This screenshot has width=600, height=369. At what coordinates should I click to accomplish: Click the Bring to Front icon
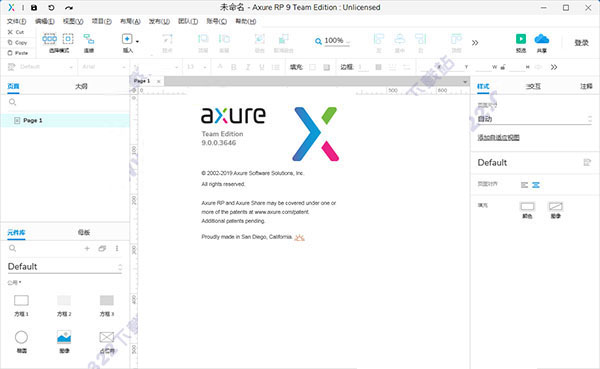(x=203, y=39)
